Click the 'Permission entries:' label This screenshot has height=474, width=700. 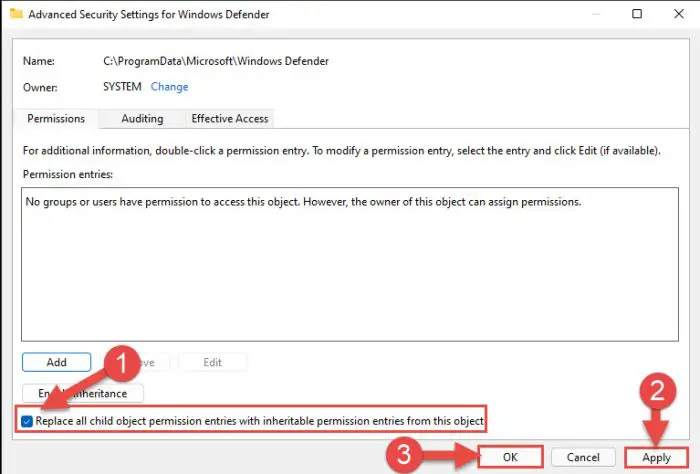[68, 175]
